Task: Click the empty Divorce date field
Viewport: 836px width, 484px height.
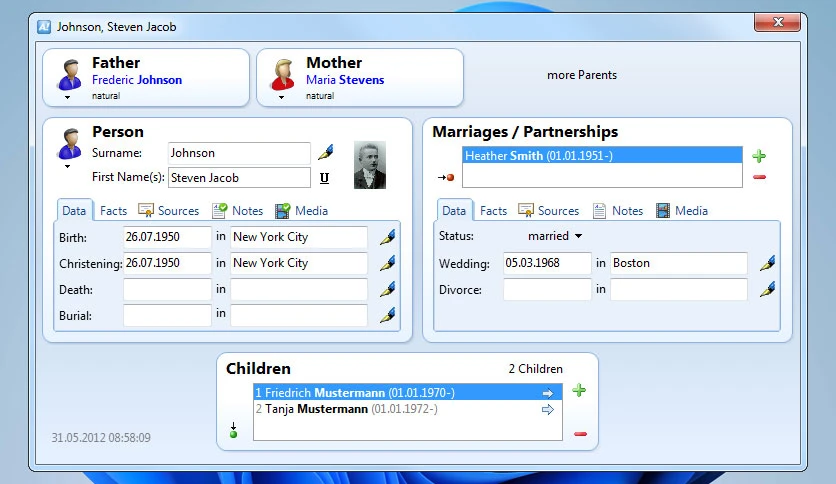Action: 547,289
